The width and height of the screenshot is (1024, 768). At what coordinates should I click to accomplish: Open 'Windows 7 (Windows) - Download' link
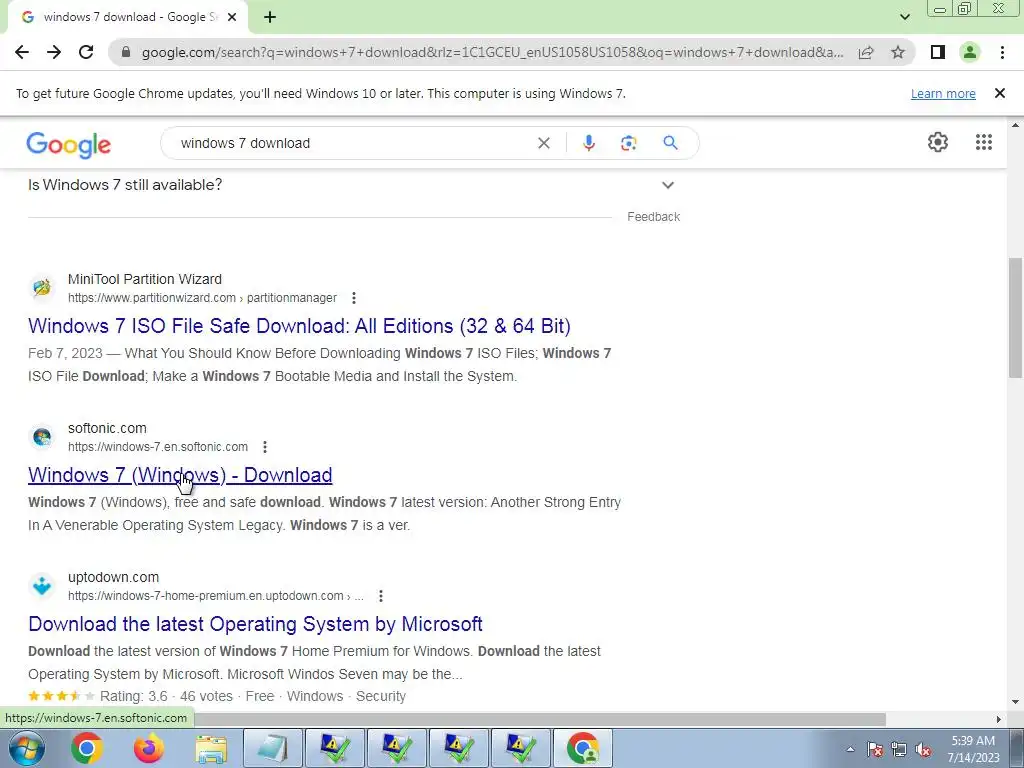[180, 475]
